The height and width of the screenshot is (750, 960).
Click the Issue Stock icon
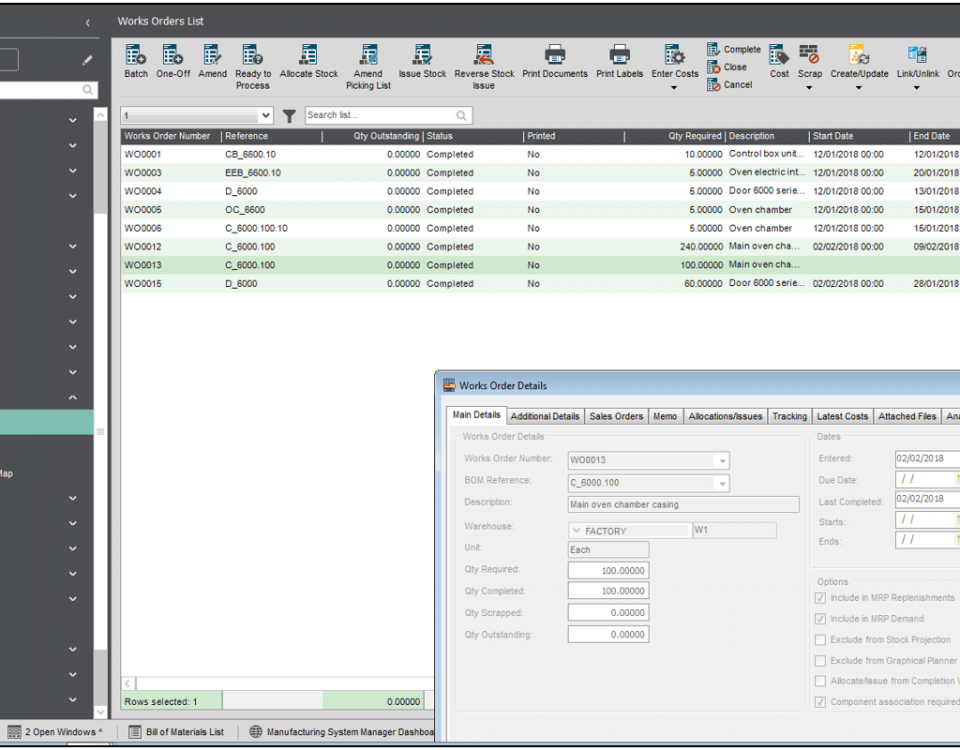[422, 55]
